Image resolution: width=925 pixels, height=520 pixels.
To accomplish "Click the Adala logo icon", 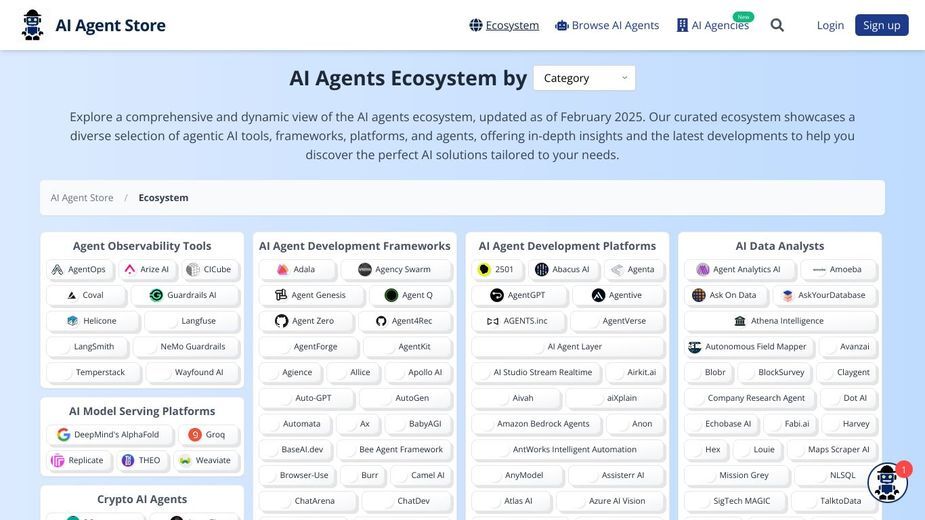I will tap(283, 270).
